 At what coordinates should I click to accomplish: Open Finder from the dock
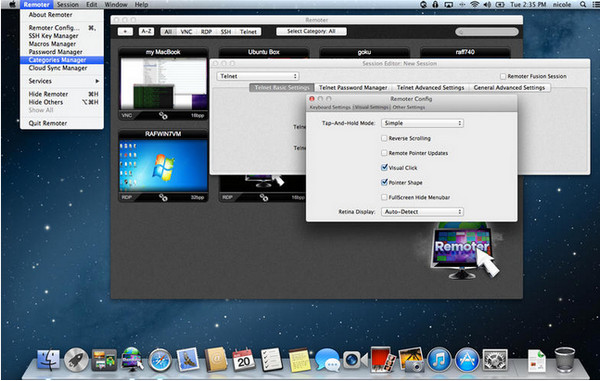pyautogui.click(x=48, y=360)
